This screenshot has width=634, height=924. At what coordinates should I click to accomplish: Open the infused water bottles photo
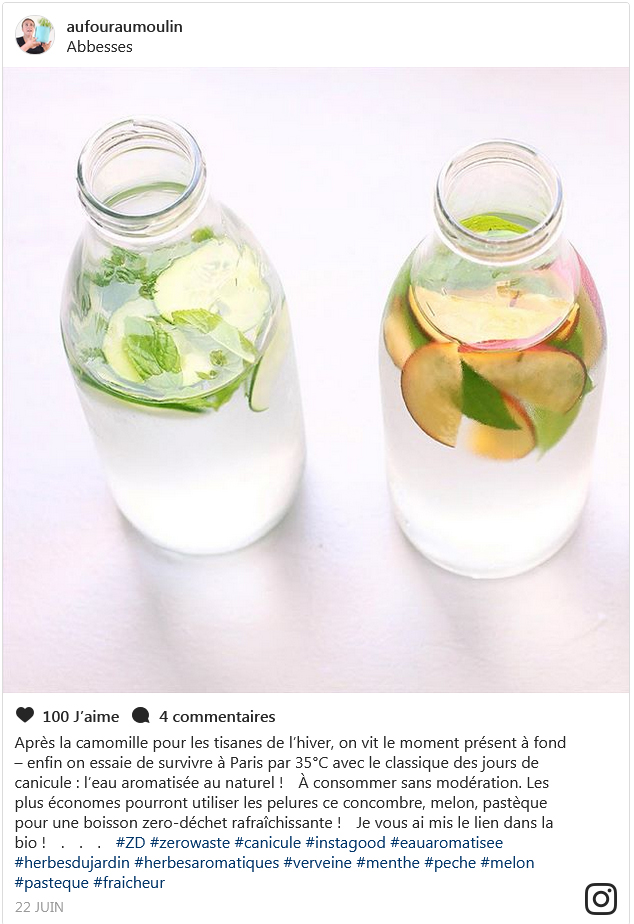(x=316, y=380)
